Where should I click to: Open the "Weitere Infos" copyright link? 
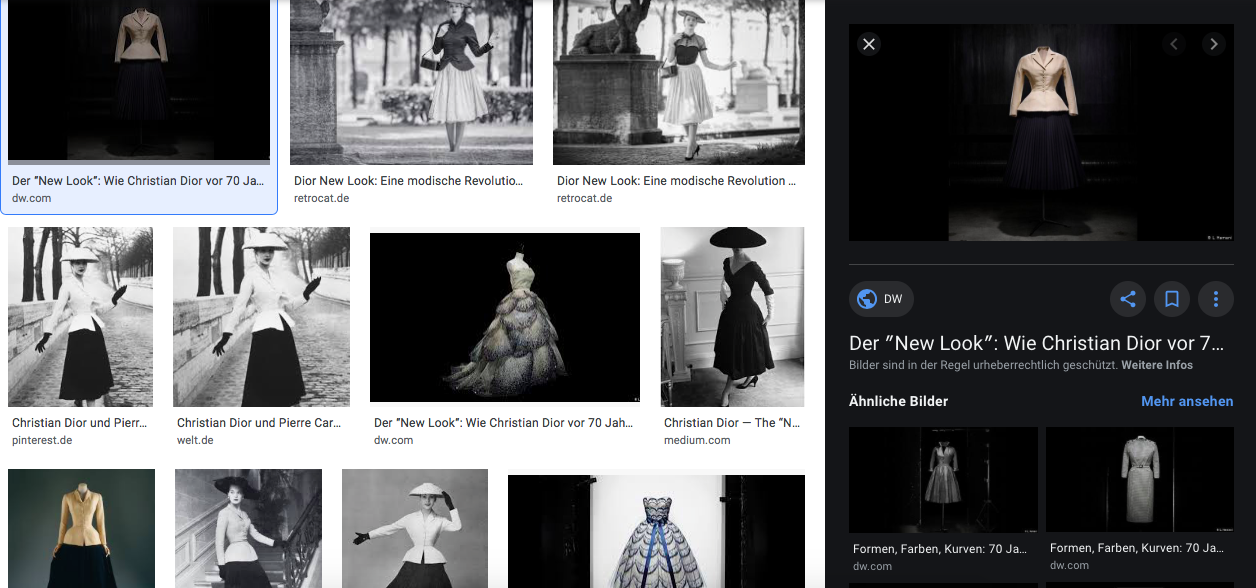point(1157,365)
